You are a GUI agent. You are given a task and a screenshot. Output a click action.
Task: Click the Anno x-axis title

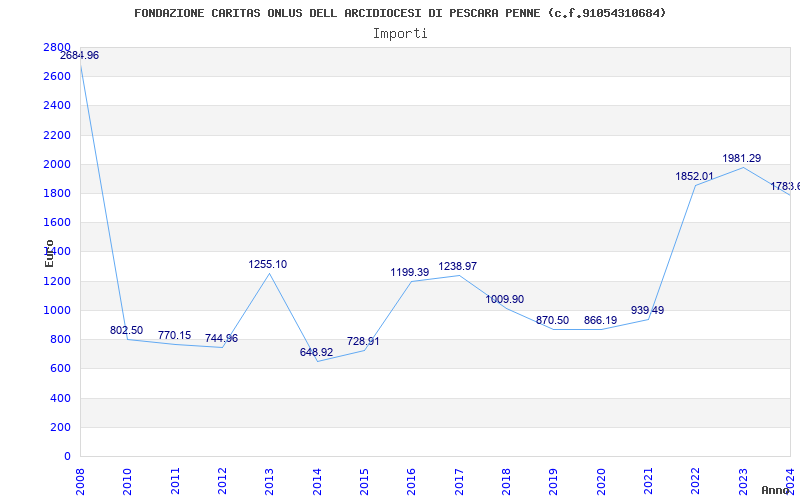pos(775,490)
